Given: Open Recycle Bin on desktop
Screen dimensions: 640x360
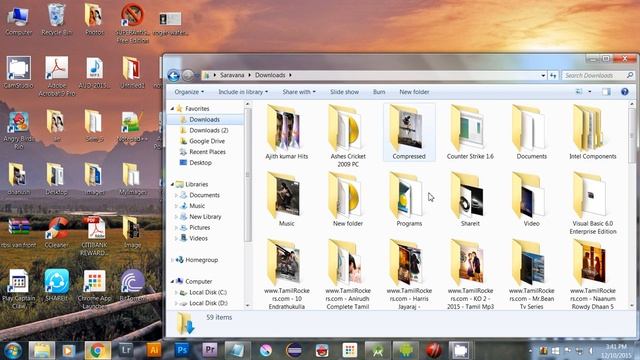Looking at the screenshot, I should (x=56, y=20).
